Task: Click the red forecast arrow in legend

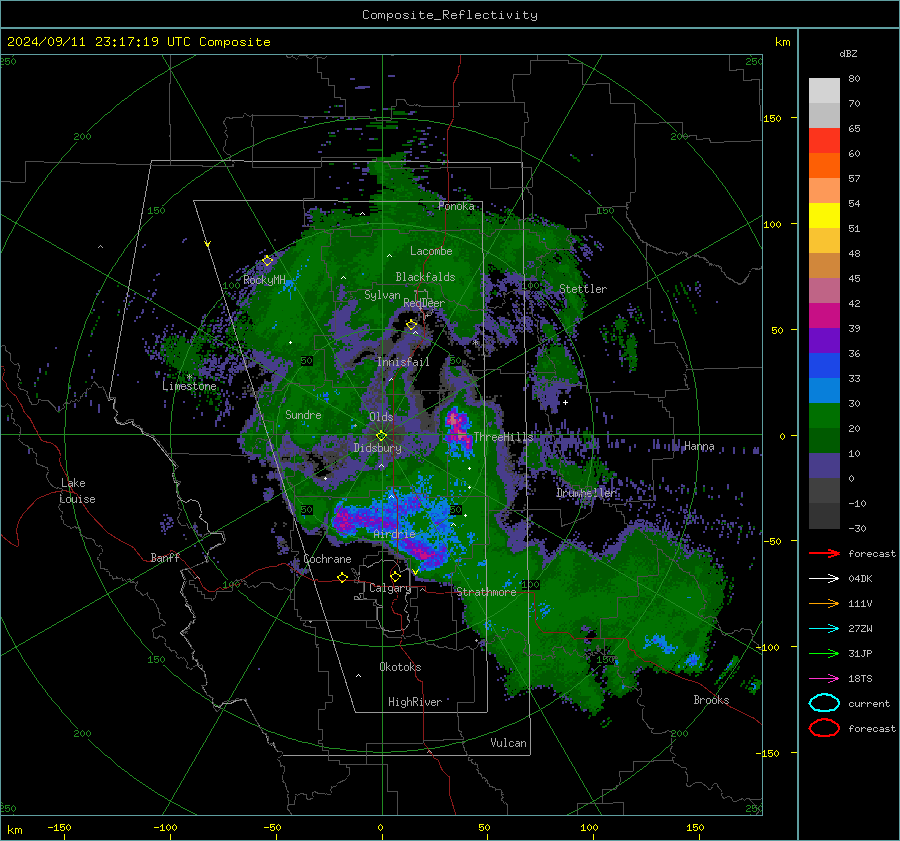Action: (824, 553)
